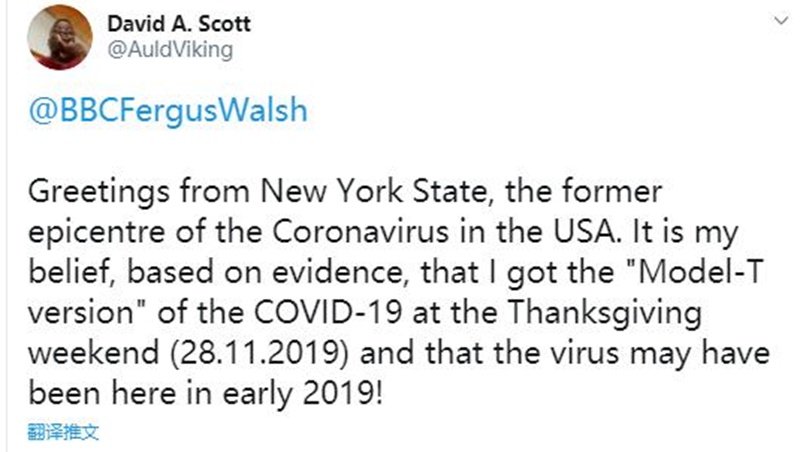Click 'early 2019!' at the tweet end
The width and height of the screenshot is (800, 452).
303,394
